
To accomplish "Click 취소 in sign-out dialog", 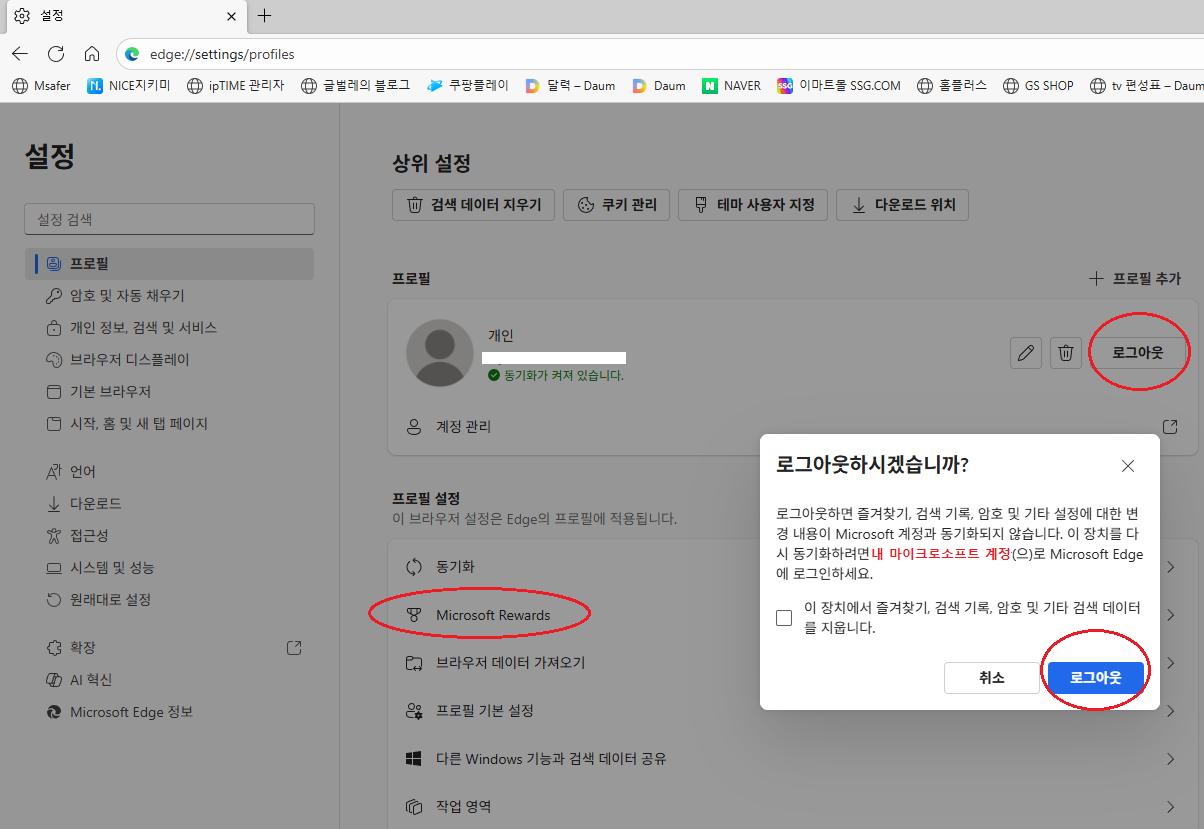I will click(x=992, y=677).
